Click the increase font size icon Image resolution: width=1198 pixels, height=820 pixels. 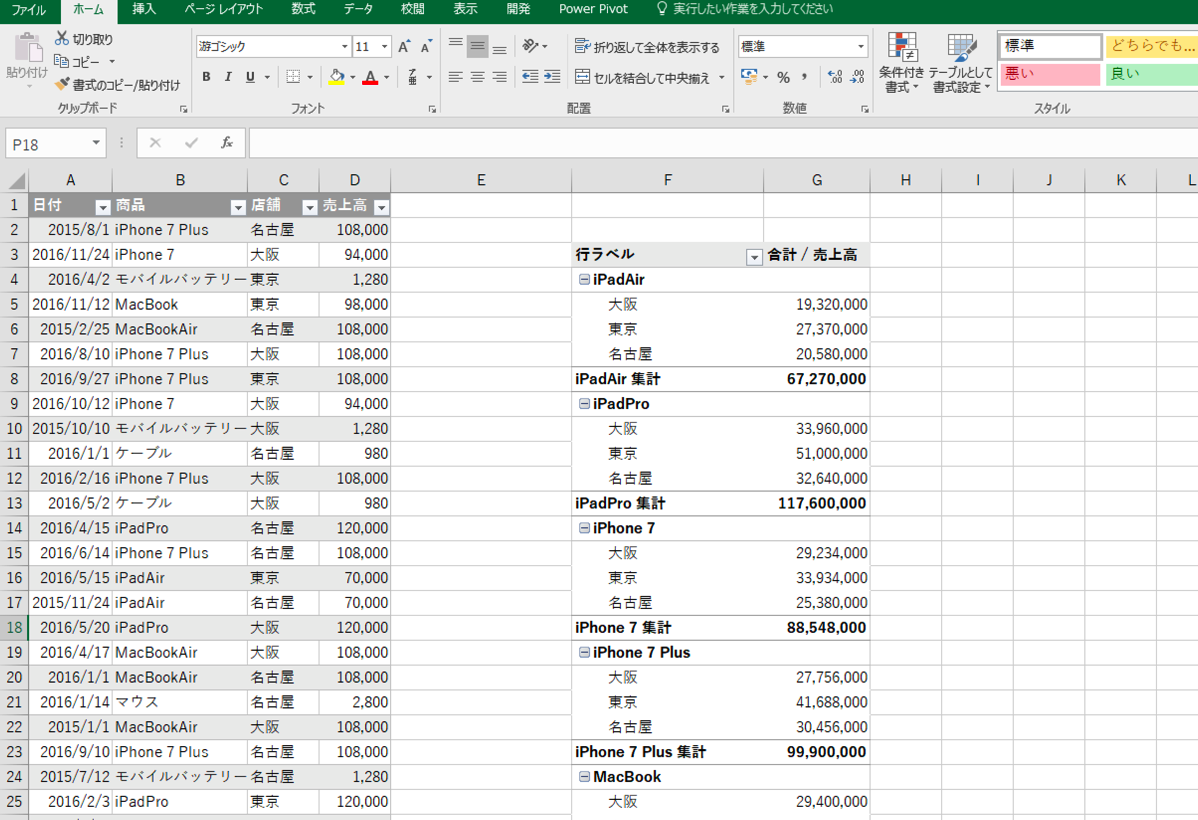404,47
